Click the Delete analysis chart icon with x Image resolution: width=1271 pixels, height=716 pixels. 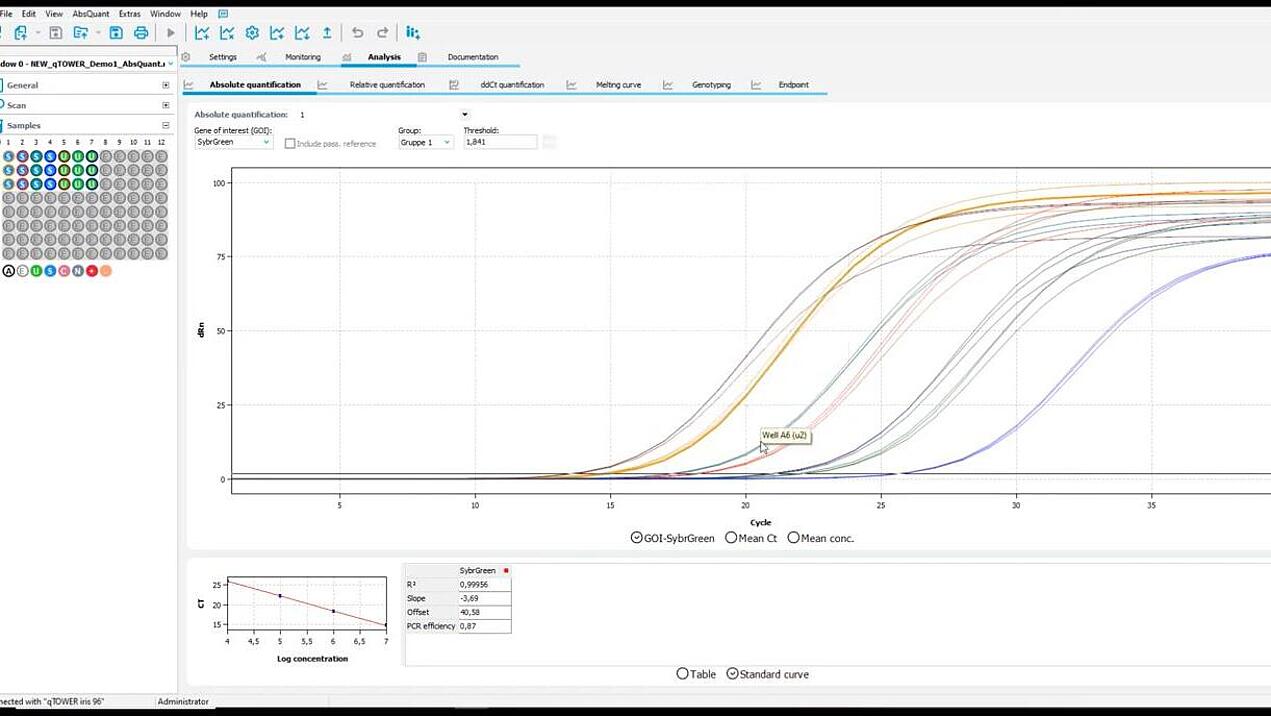click(227, 33)
